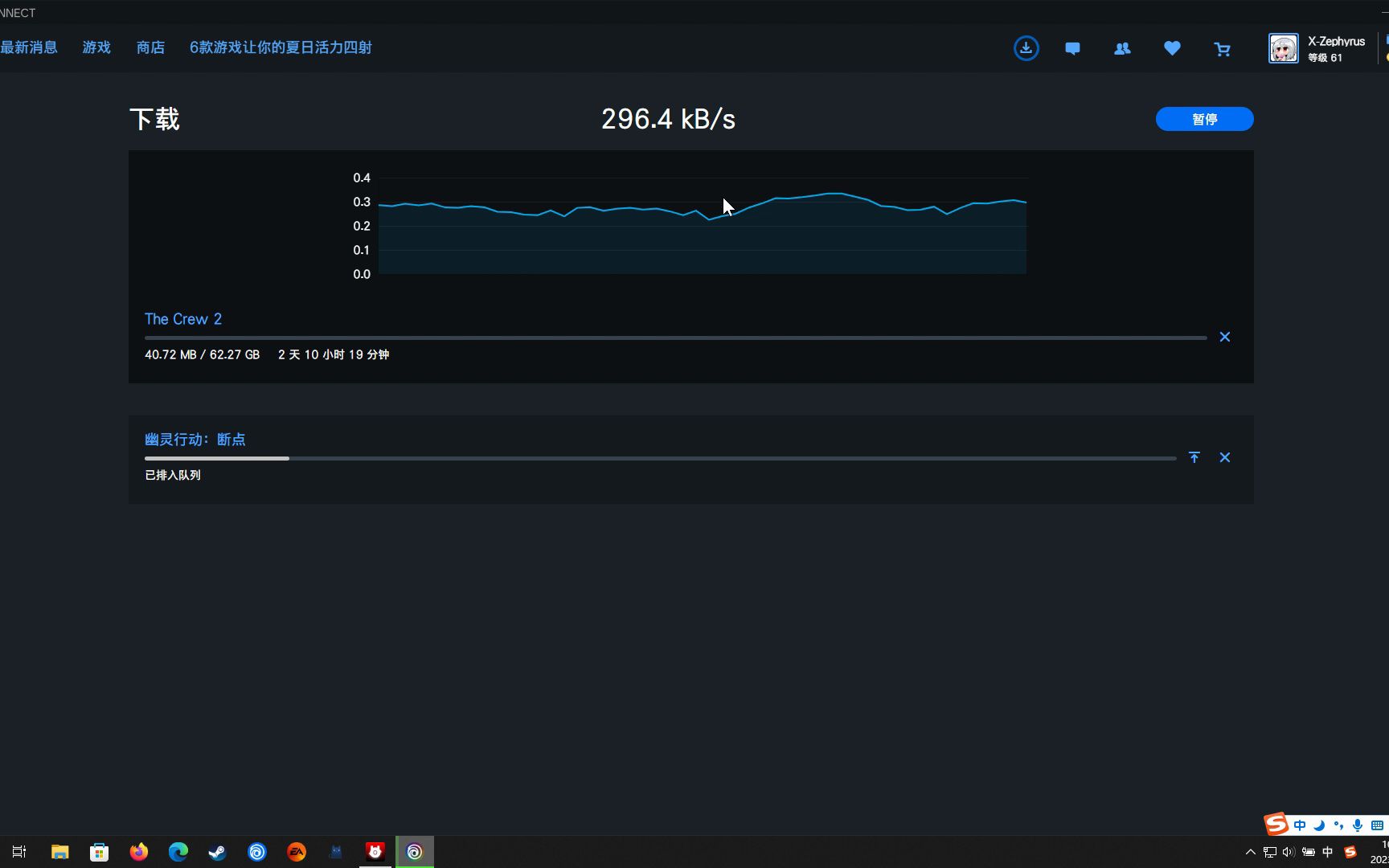
Task: Move 幽灵行动：断点 to top of queue
Action: click(1194, 457)
